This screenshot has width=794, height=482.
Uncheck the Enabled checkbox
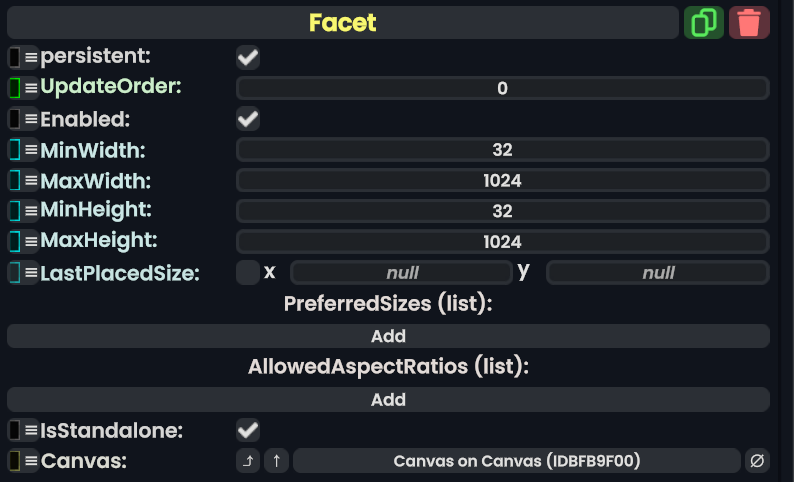(248, 120)
